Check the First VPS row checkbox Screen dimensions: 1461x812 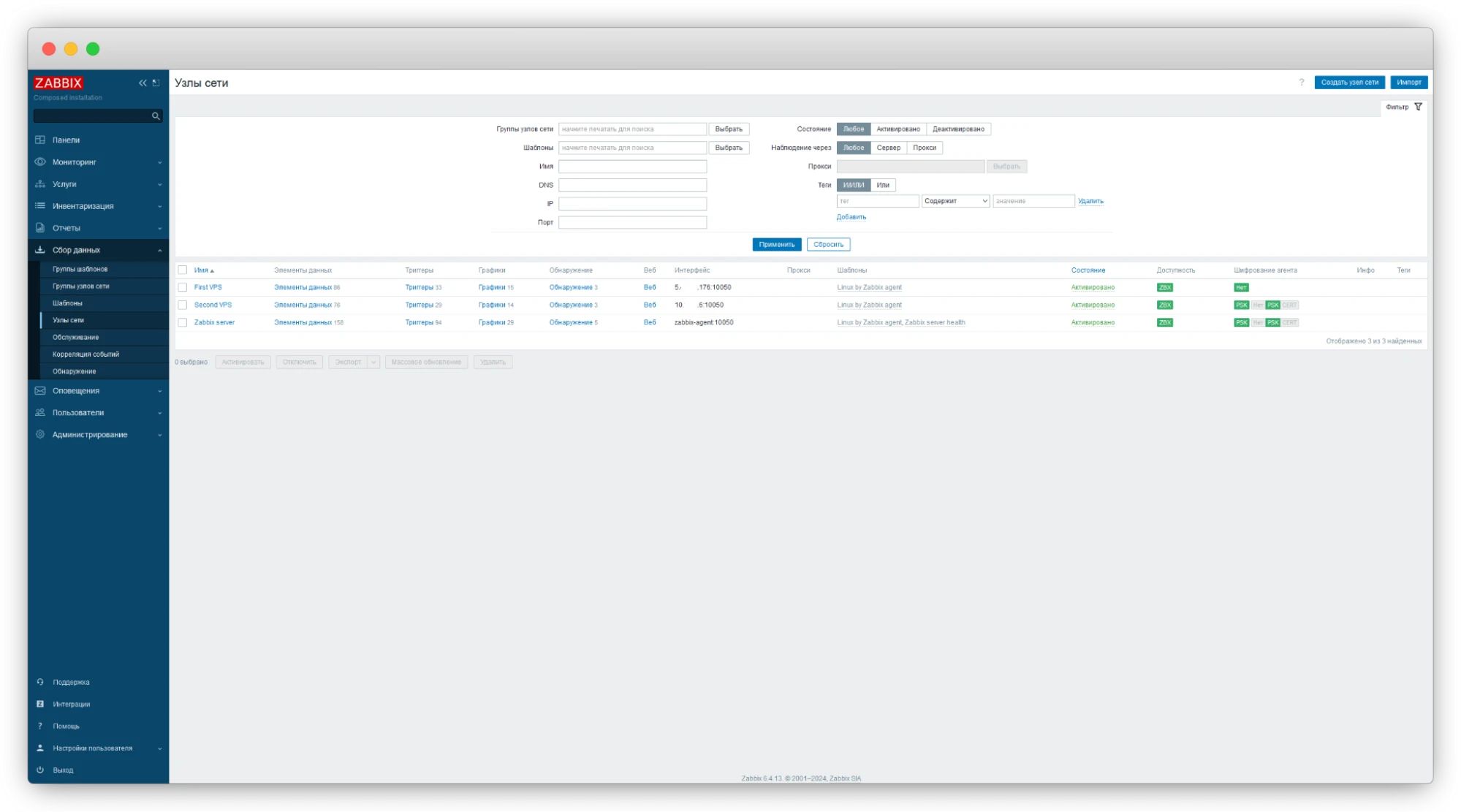click(x=183, y=287)
